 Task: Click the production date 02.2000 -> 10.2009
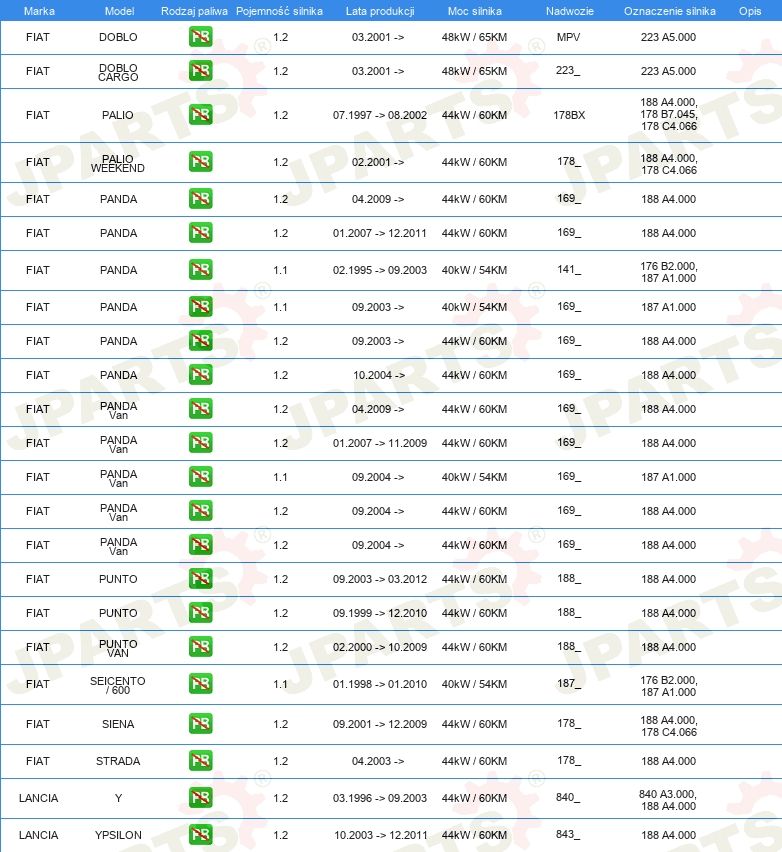tap(380, 647)
